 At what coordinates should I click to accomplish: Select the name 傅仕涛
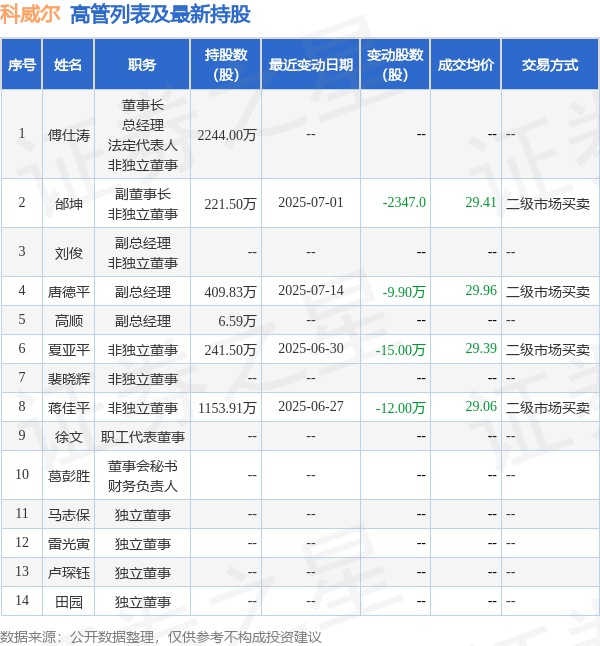(x=68, y=135)
